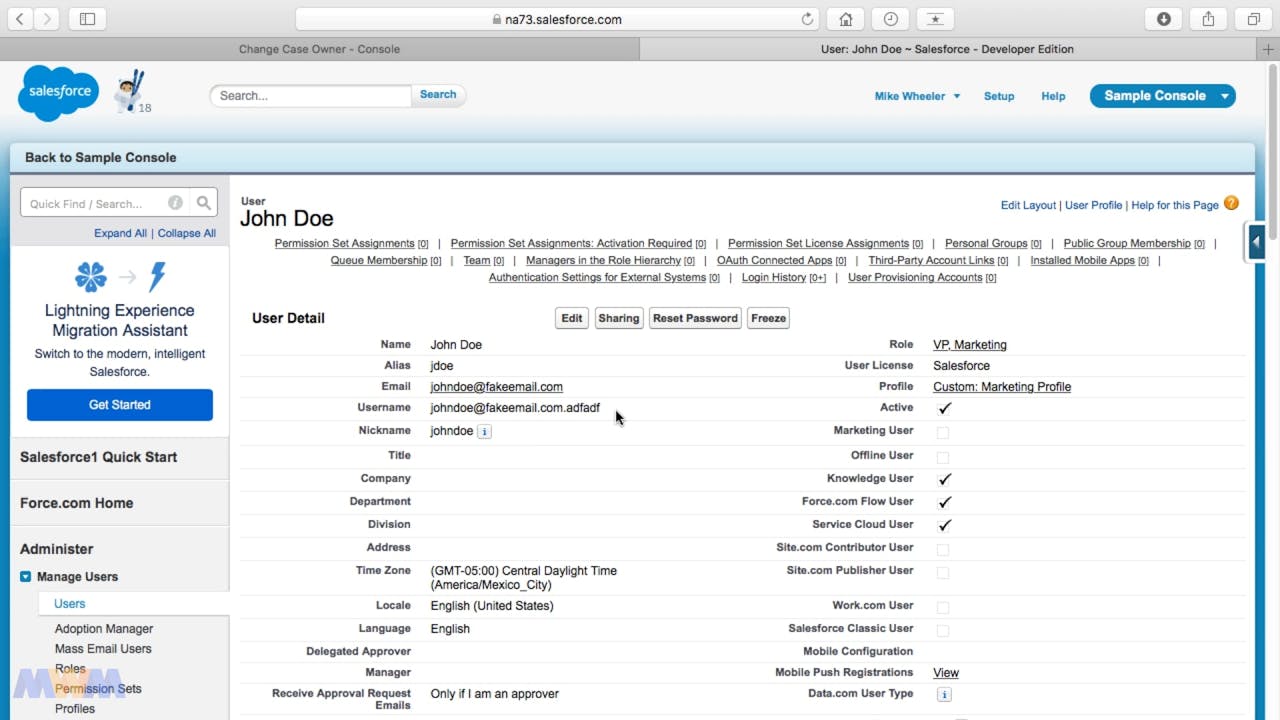Viewport: 1280px width, 720px height.
Task: Toggle the Site.com Contributor User checkbox
Action: [x=943, y=549]
